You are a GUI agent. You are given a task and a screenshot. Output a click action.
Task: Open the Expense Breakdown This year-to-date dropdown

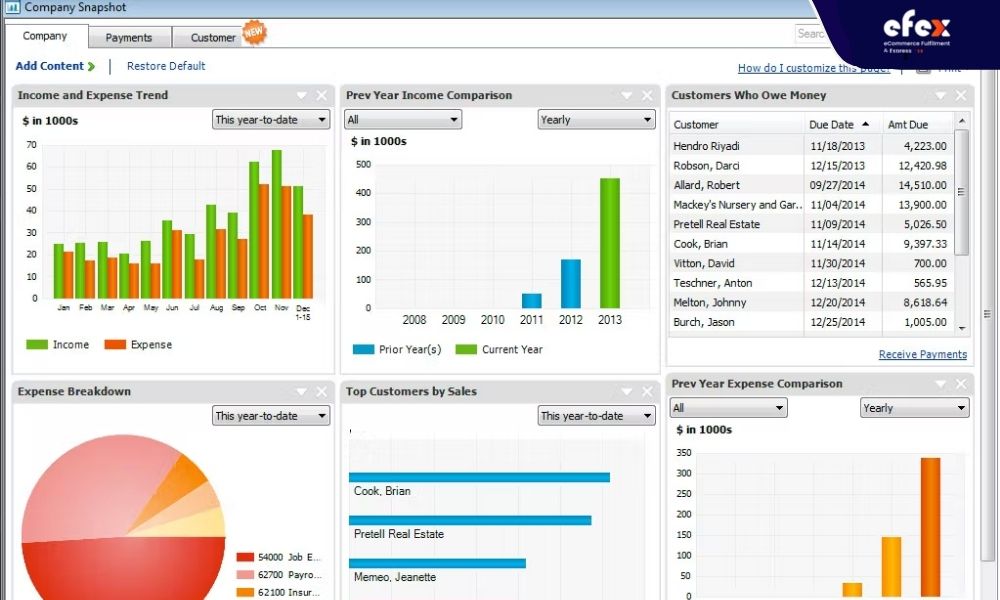pos(271,416)
